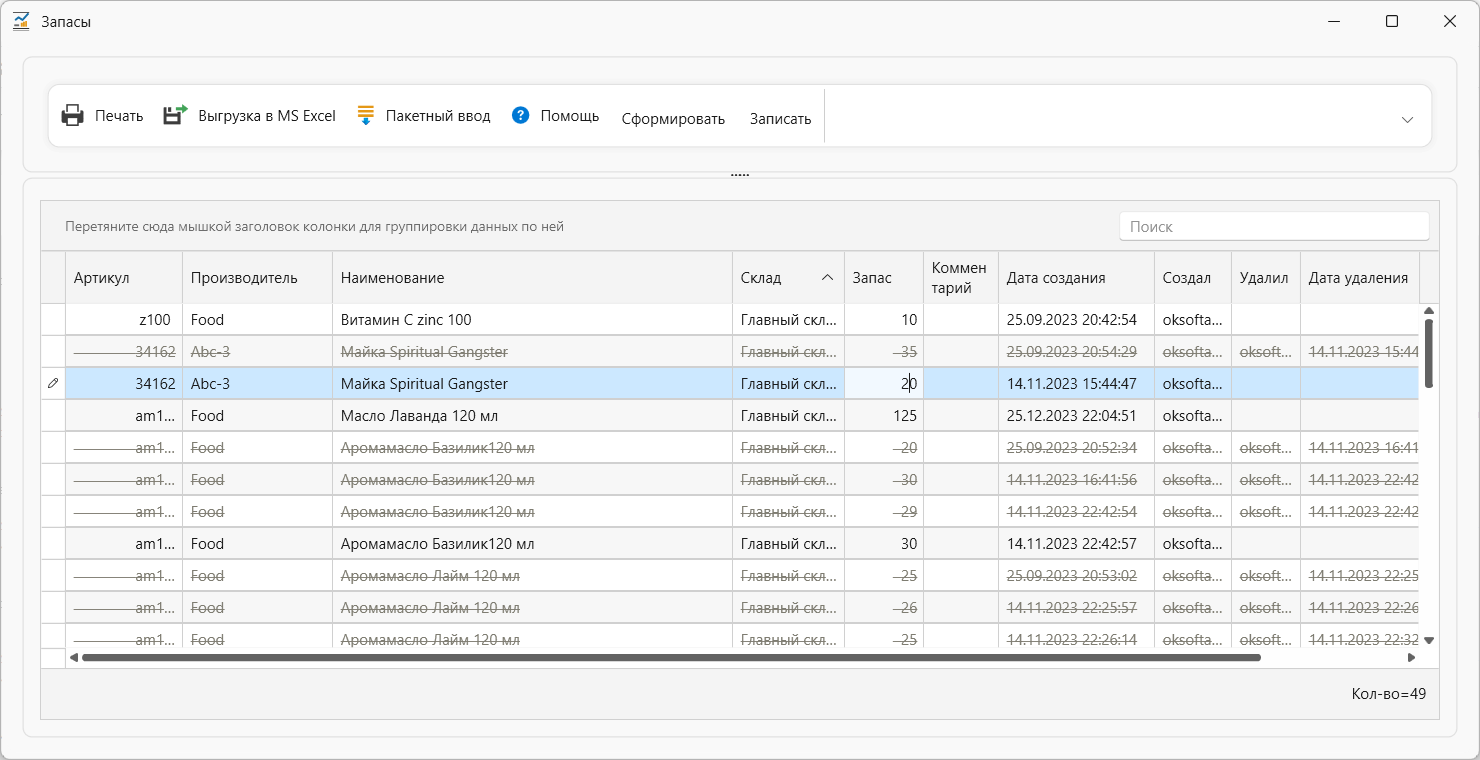Sort by the Наименование column header
The width and height of the screenshot is (1480, 760).
pyautogui.click(x=532, y=278)
